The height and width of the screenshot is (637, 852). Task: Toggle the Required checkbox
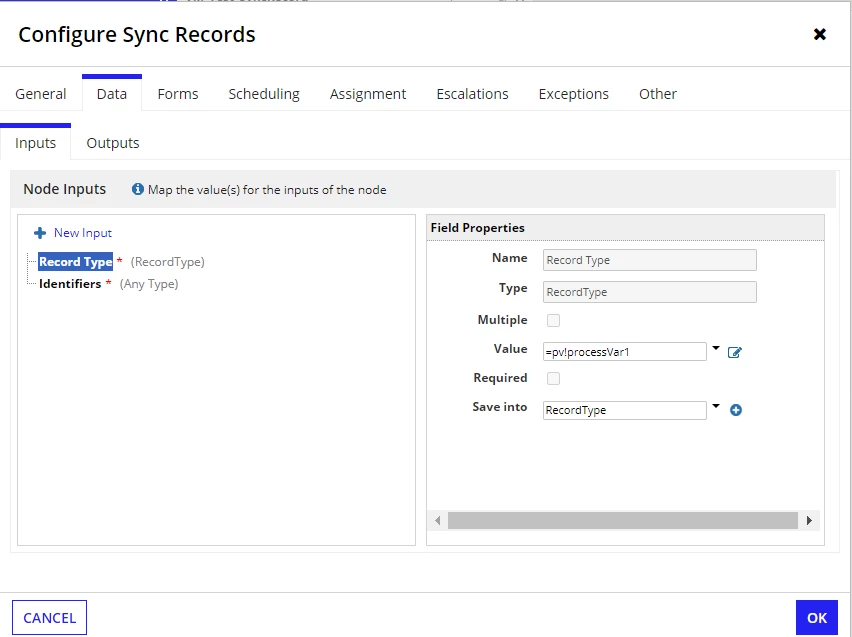point(553,378)
